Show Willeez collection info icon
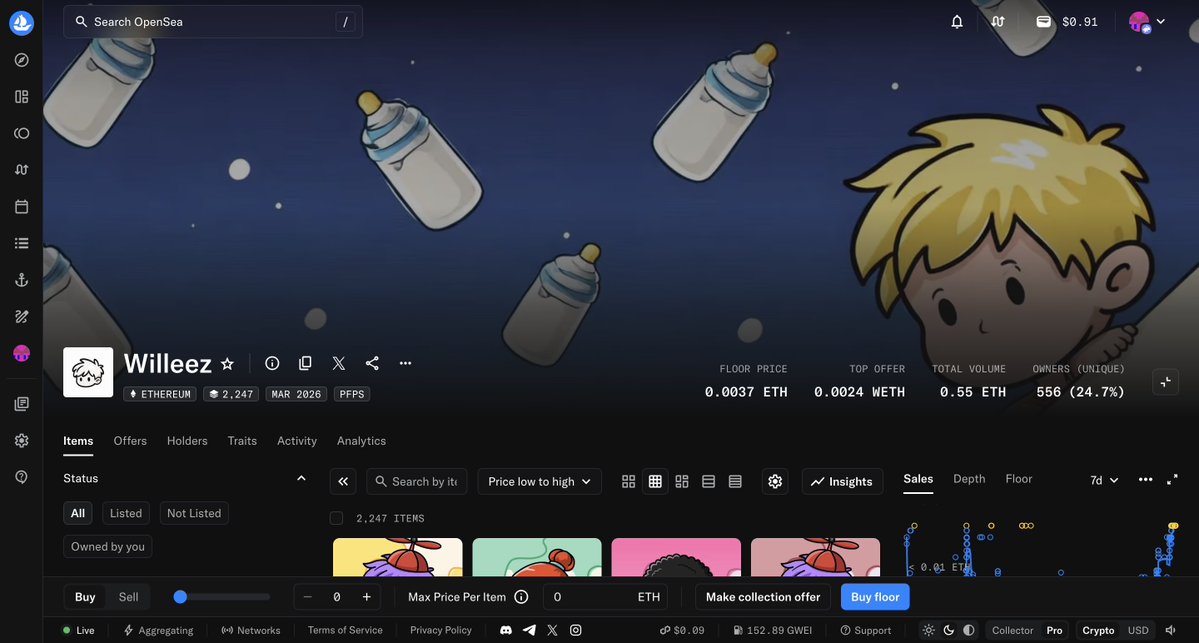 point(272,363)
